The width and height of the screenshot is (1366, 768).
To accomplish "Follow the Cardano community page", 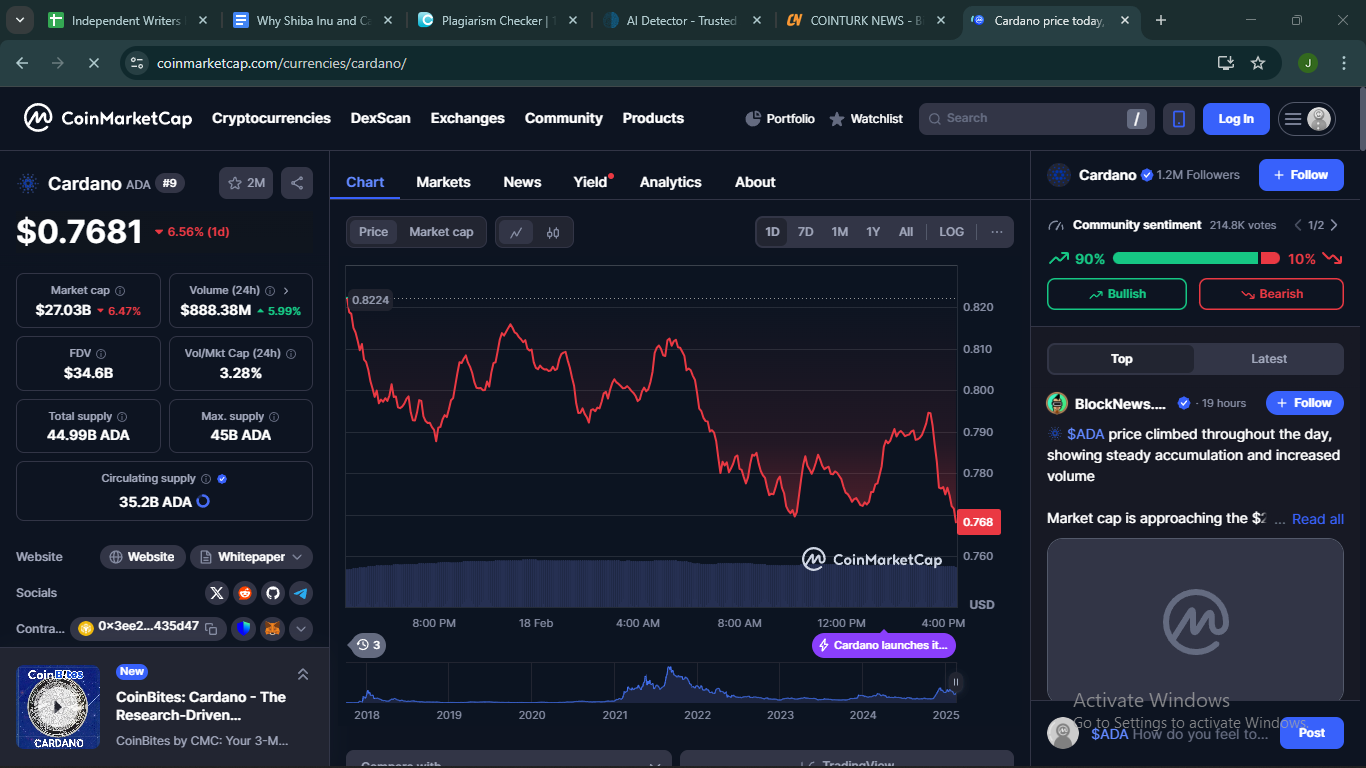I will tap(1301, 175).
